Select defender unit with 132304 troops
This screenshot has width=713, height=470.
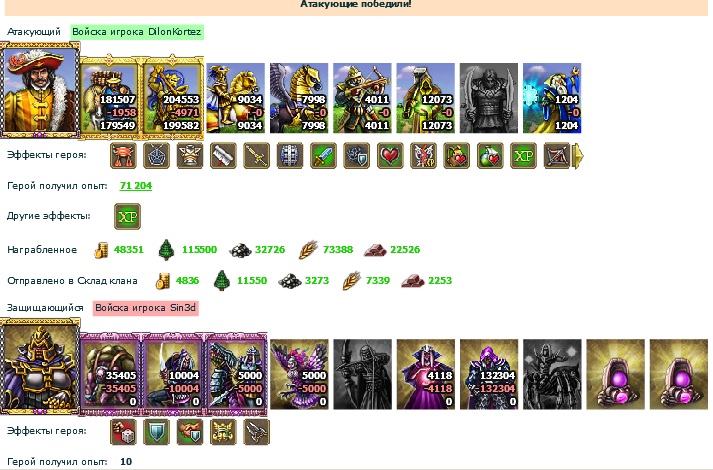click(x=489, y=374)
